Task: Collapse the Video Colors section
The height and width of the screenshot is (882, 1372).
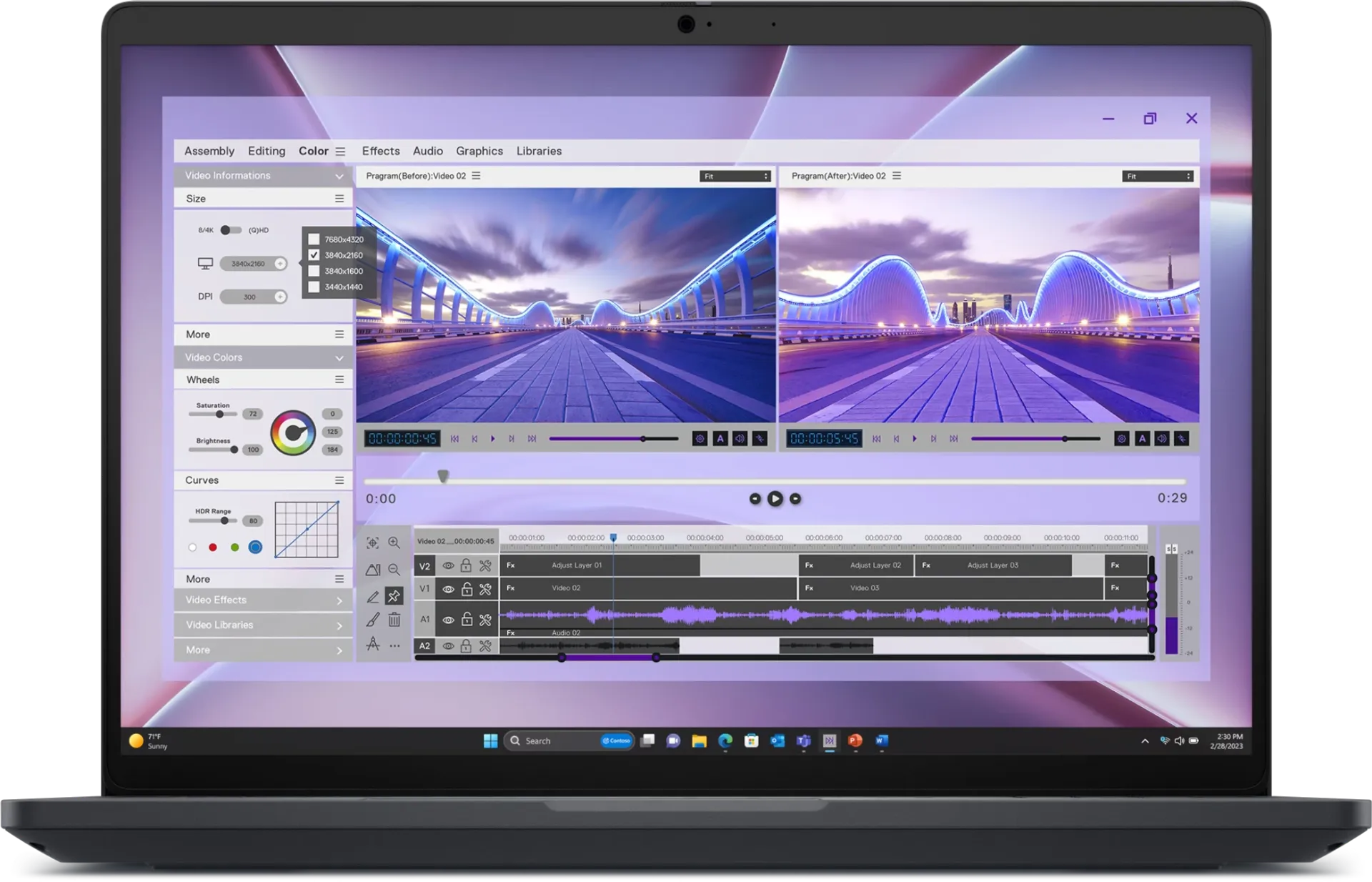Action: 339,357
